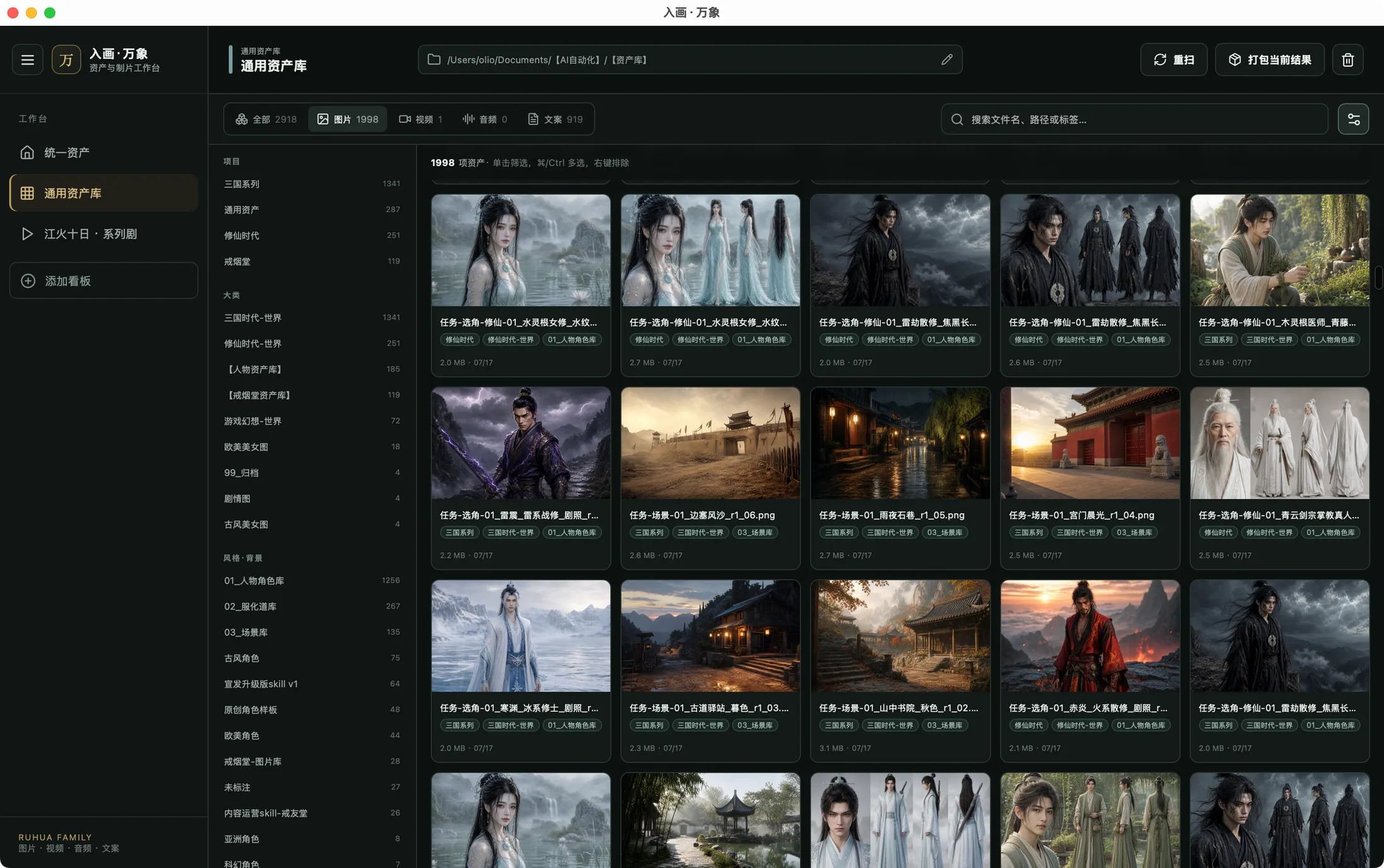Open the 寒渊_冰系修士 character thumbnail
Image resolution: width=1384 pixels, height=868 pixels.
(521, 636)
